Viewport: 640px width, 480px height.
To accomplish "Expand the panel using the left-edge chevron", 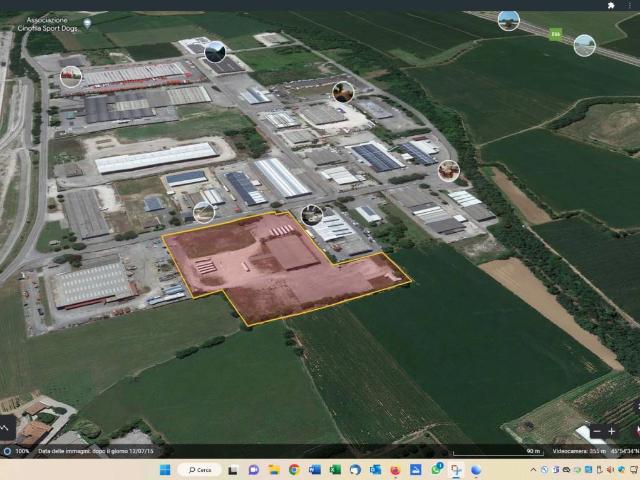I will tap(5, 427).
